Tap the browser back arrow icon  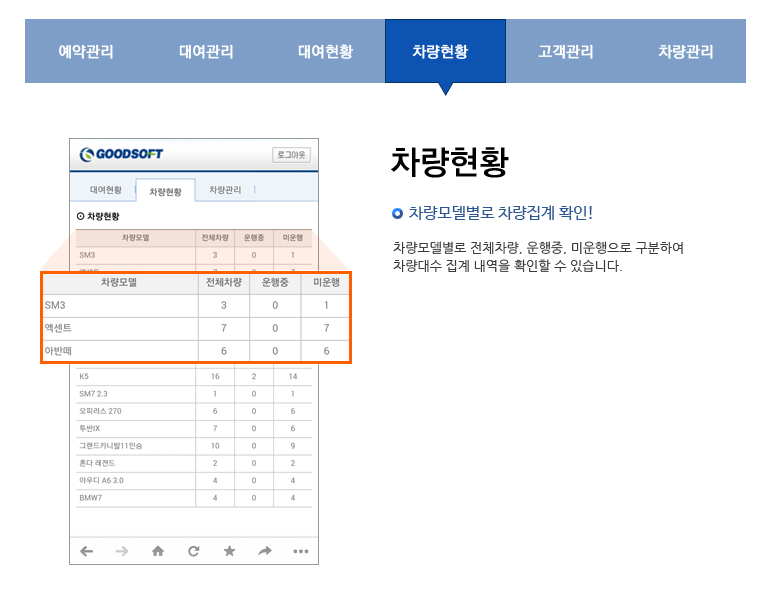[x=87, y=551]
